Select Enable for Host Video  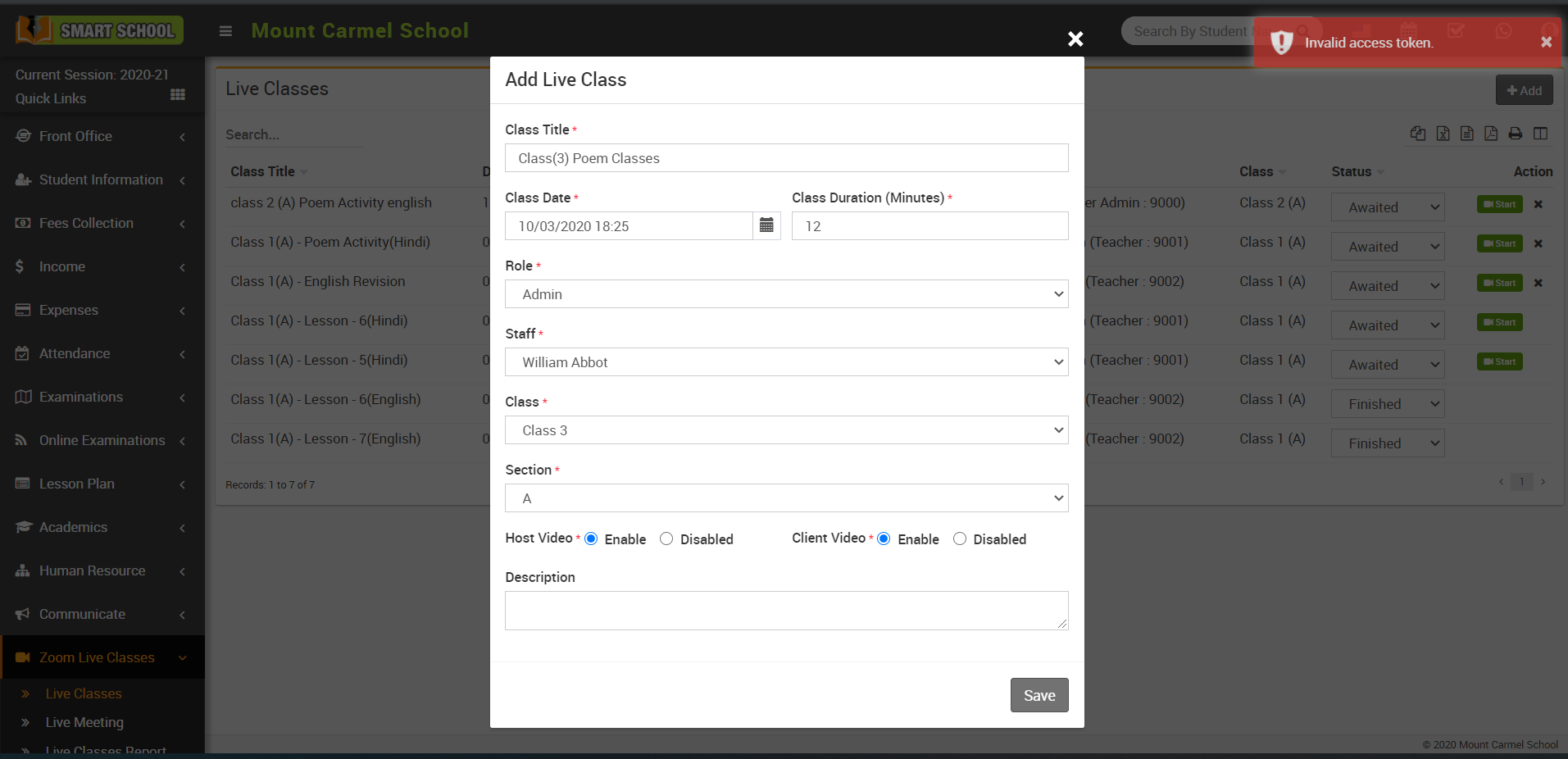click(x=591, y=539)
